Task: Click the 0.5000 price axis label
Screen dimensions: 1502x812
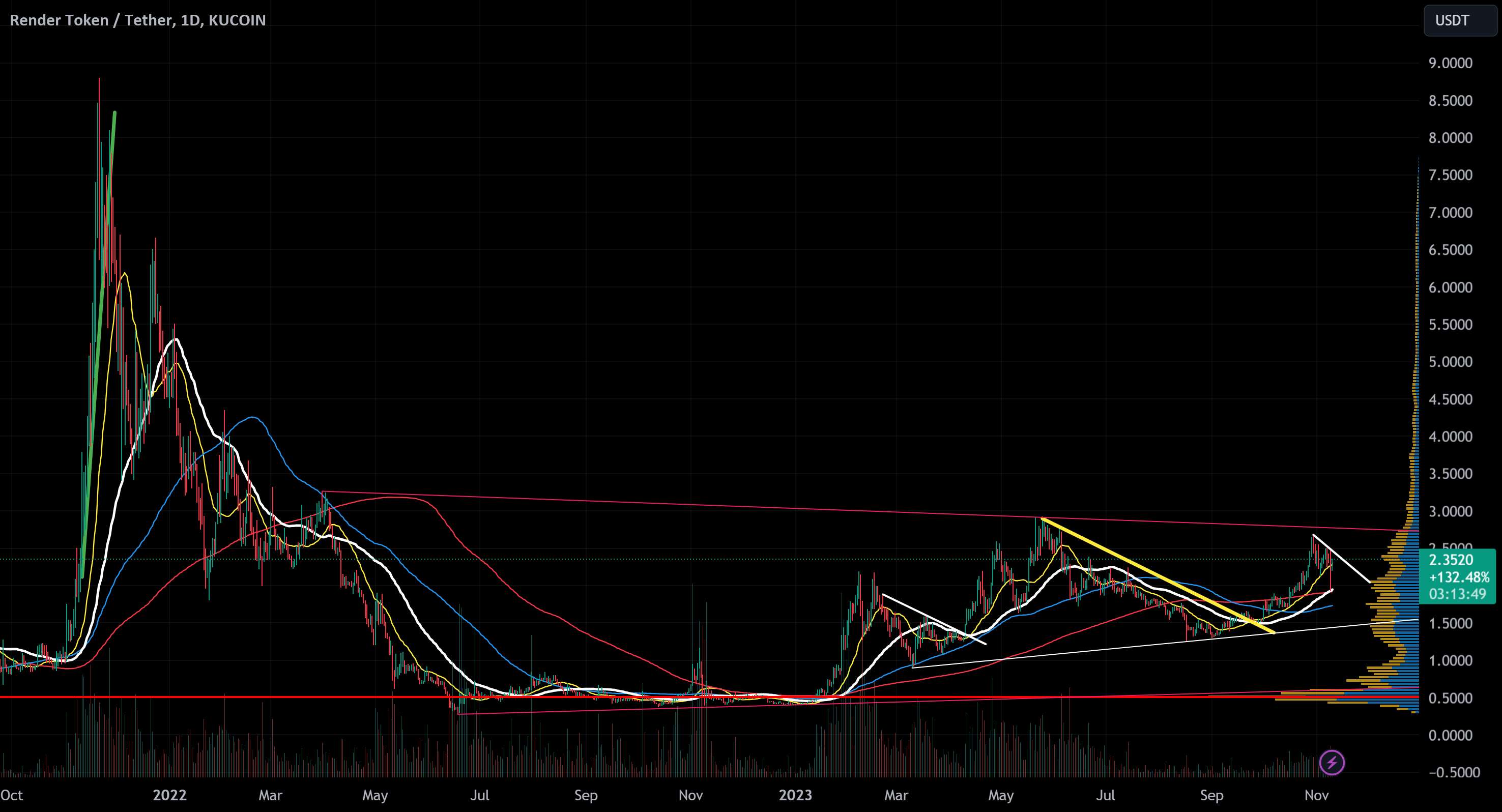Action: (1450, 698)
